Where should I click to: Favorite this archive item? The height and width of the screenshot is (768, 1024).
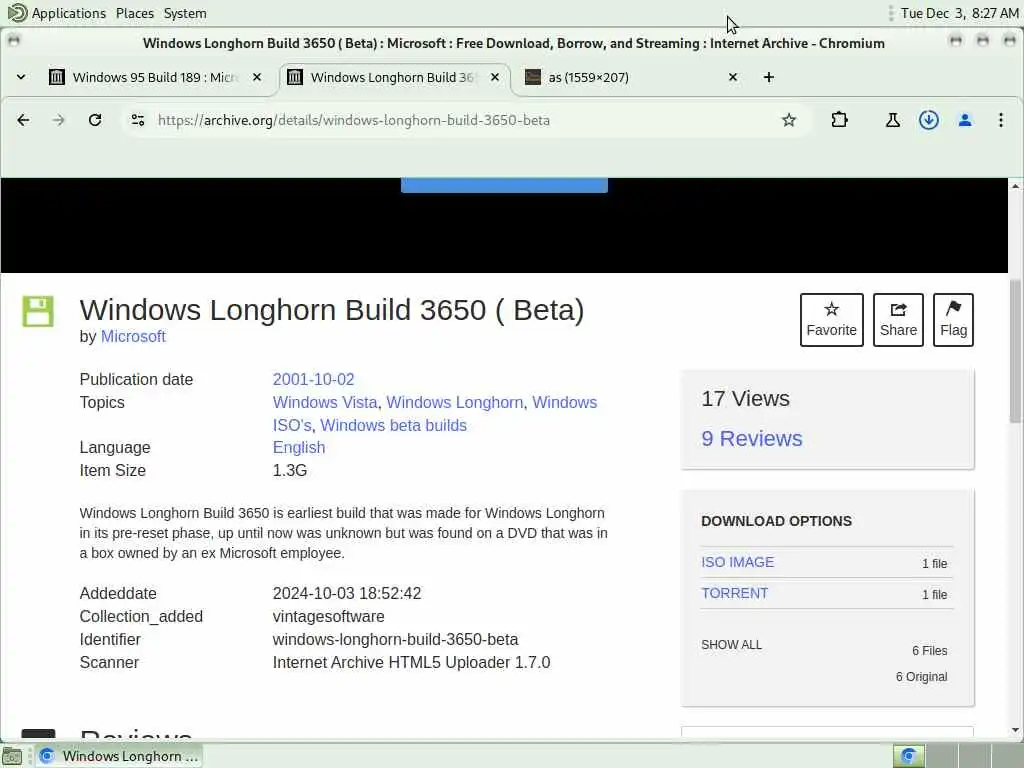[831, 320]
